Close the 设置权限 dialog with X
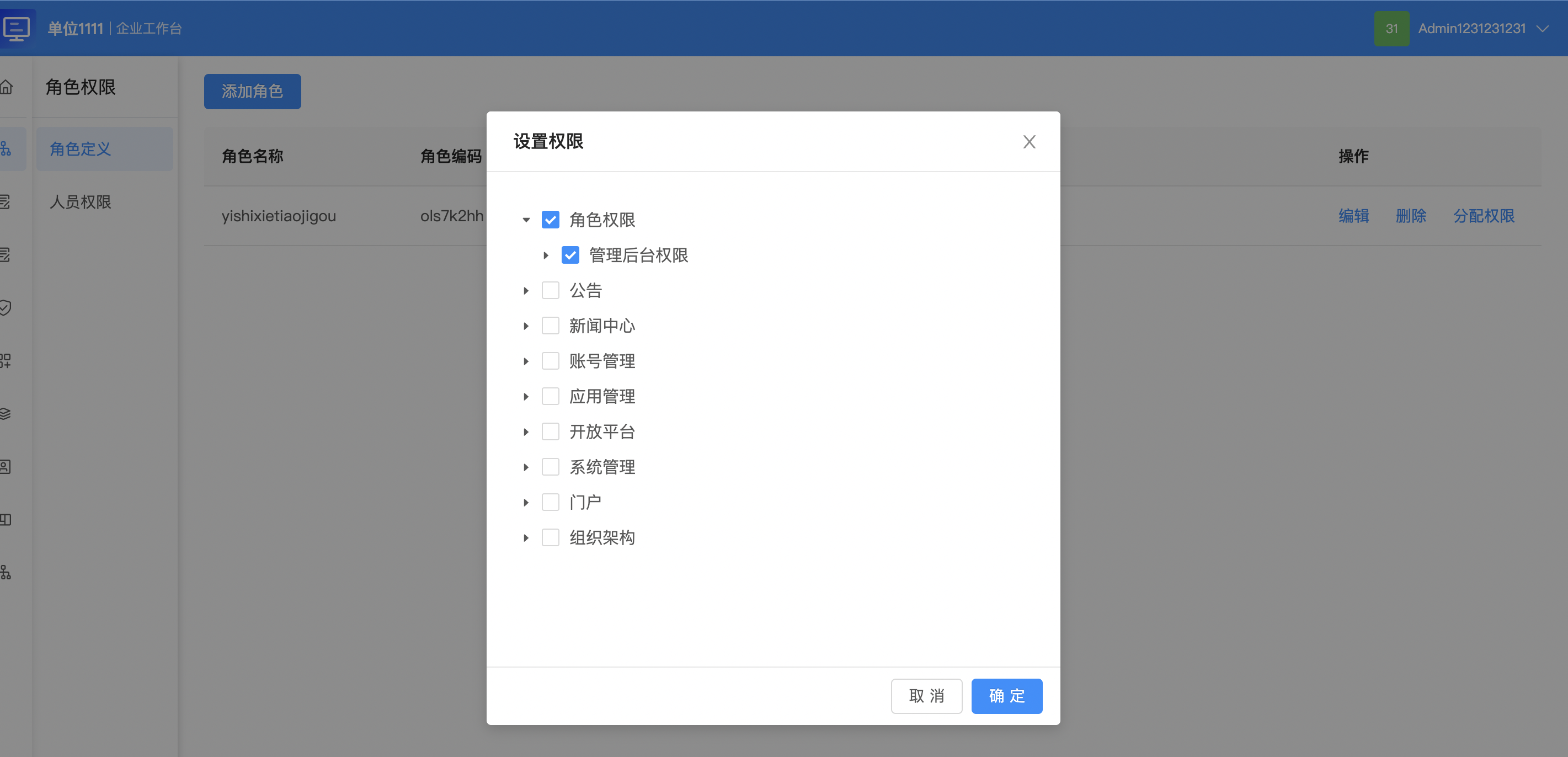Screen dimensions: 1568x757 pyautogui.click(x=1030, y=142)
